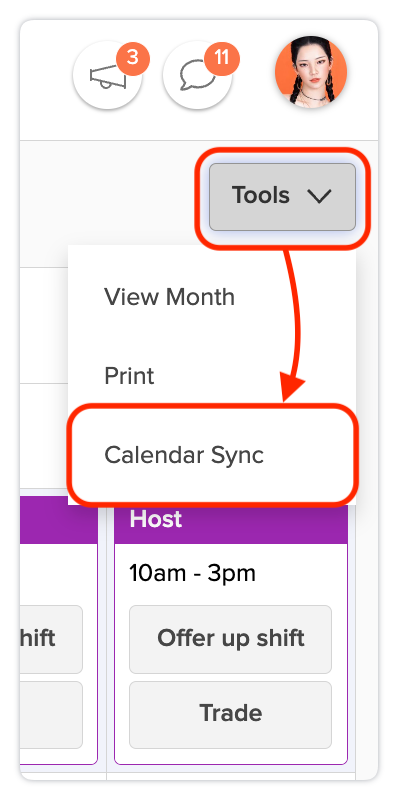Click the chevron arrow inside Tools
This screenshot has width=398, height=800.
click(320, 196)
